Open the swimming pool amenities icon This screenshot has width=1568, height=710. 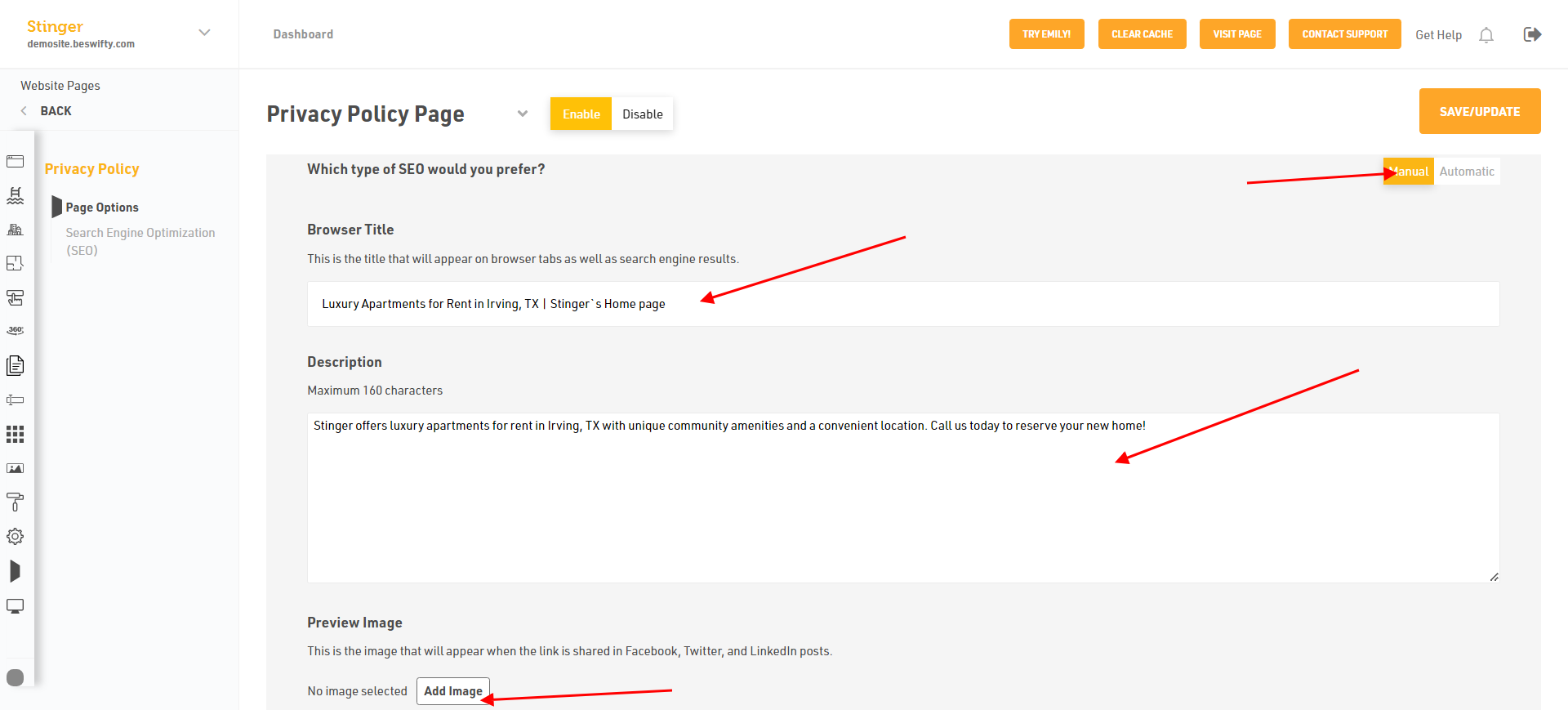click(x=15, y=195)
